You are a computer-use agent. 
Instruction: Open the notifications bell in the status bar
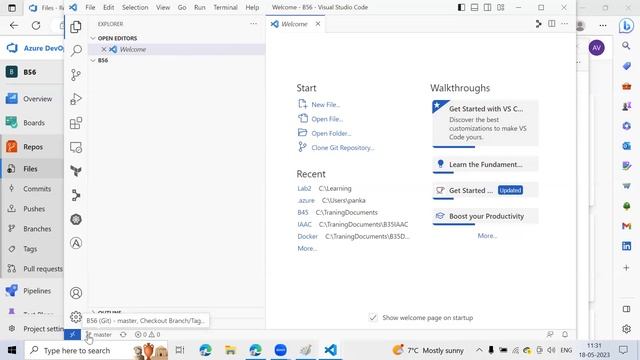tap(565, 334)
